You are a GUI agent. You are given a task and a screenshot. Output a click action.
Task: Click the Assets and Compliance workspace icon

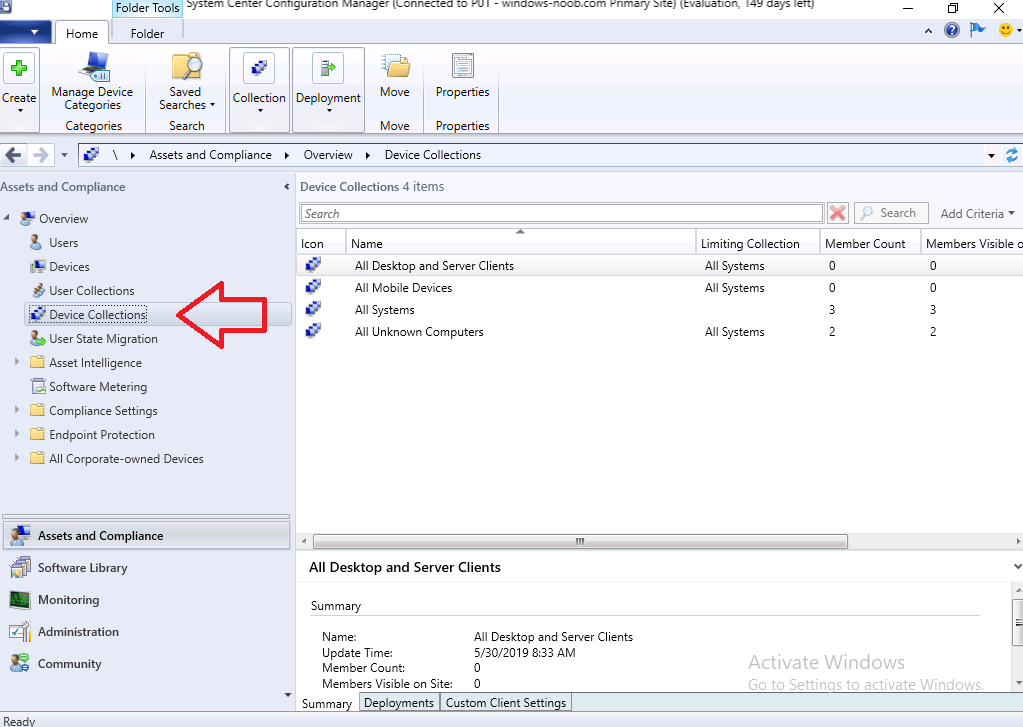tap(20, 536)
